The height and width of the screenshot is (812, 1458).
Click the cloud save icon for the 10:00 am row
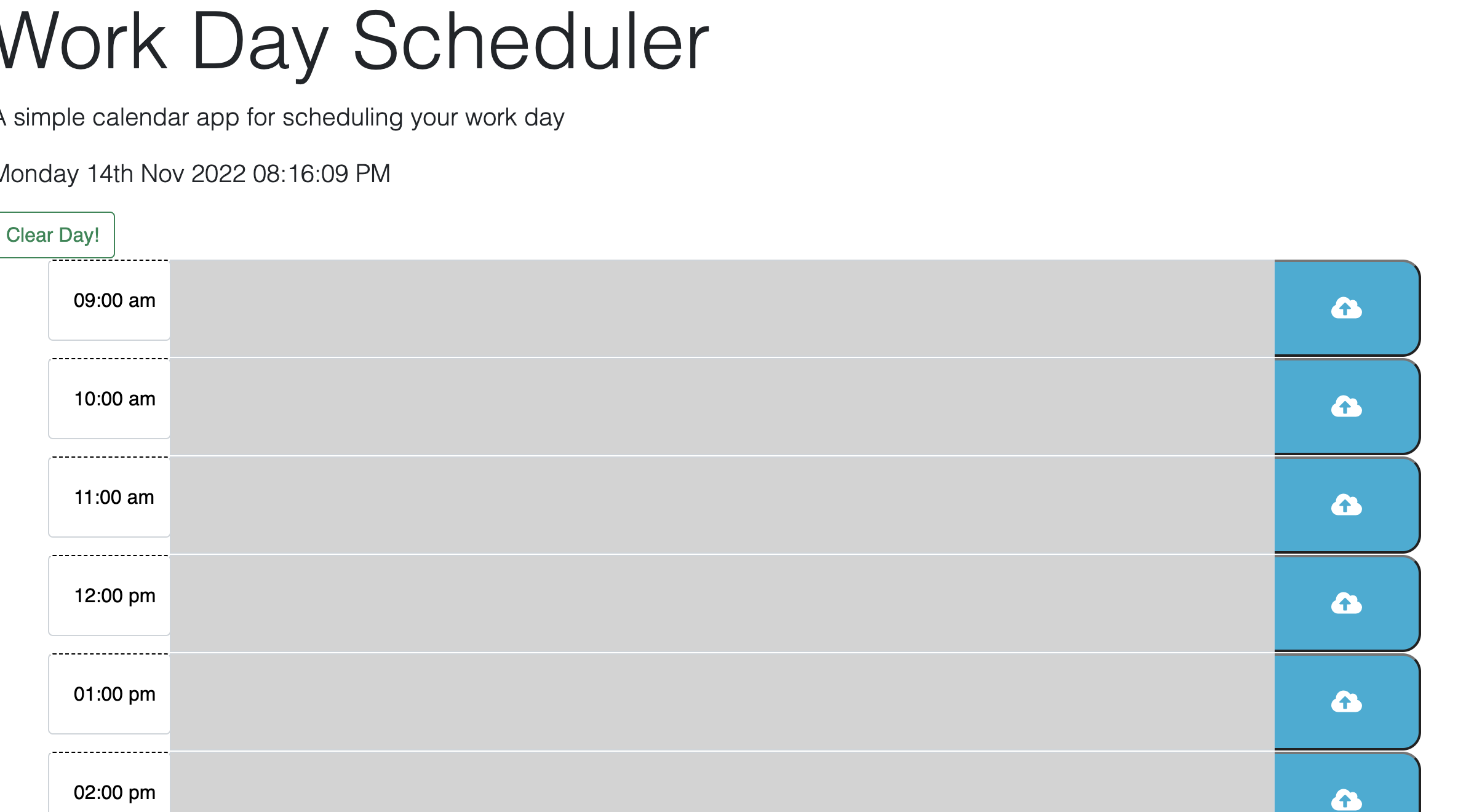click(x=1346, y=406)
